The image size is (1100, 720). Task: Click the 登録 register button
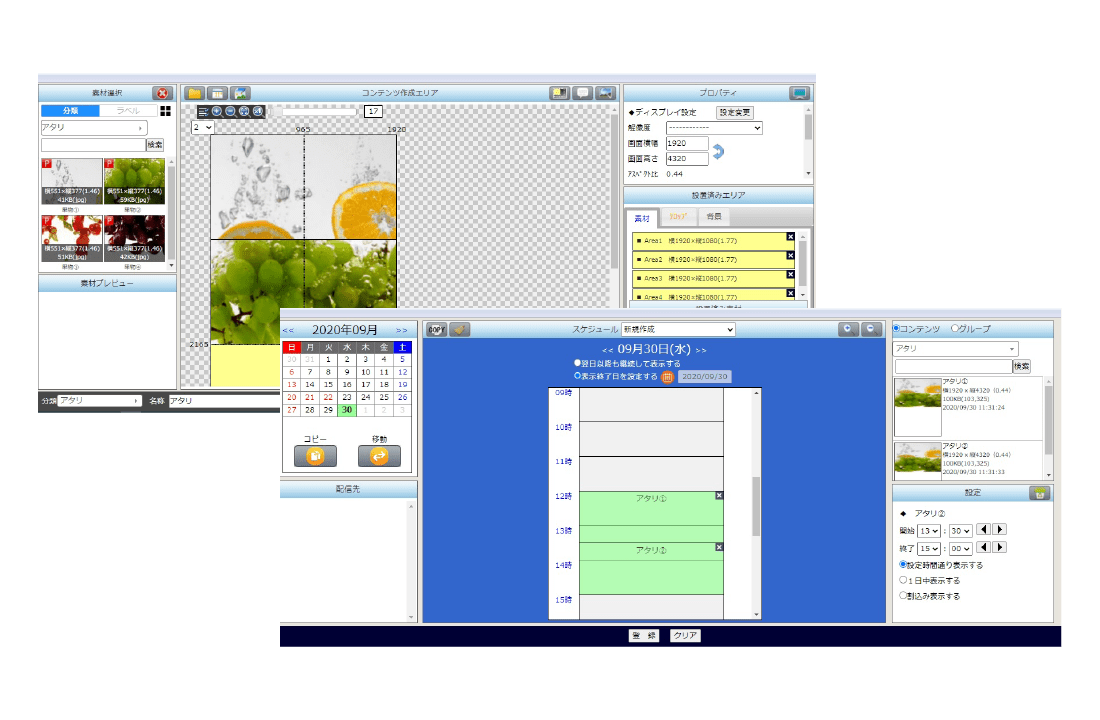coord(644,636)
